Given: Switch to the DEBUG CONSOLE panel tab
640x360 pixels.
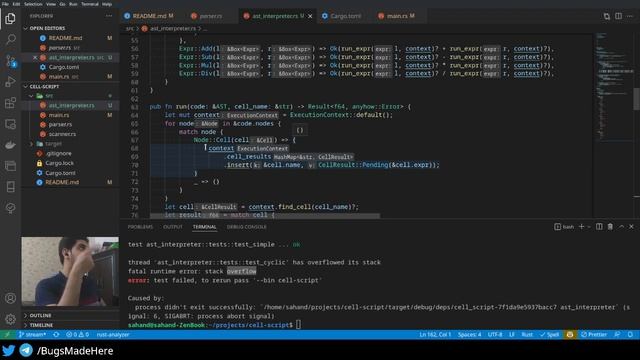Looking at the screenshot, I should [x=247, y=227].
